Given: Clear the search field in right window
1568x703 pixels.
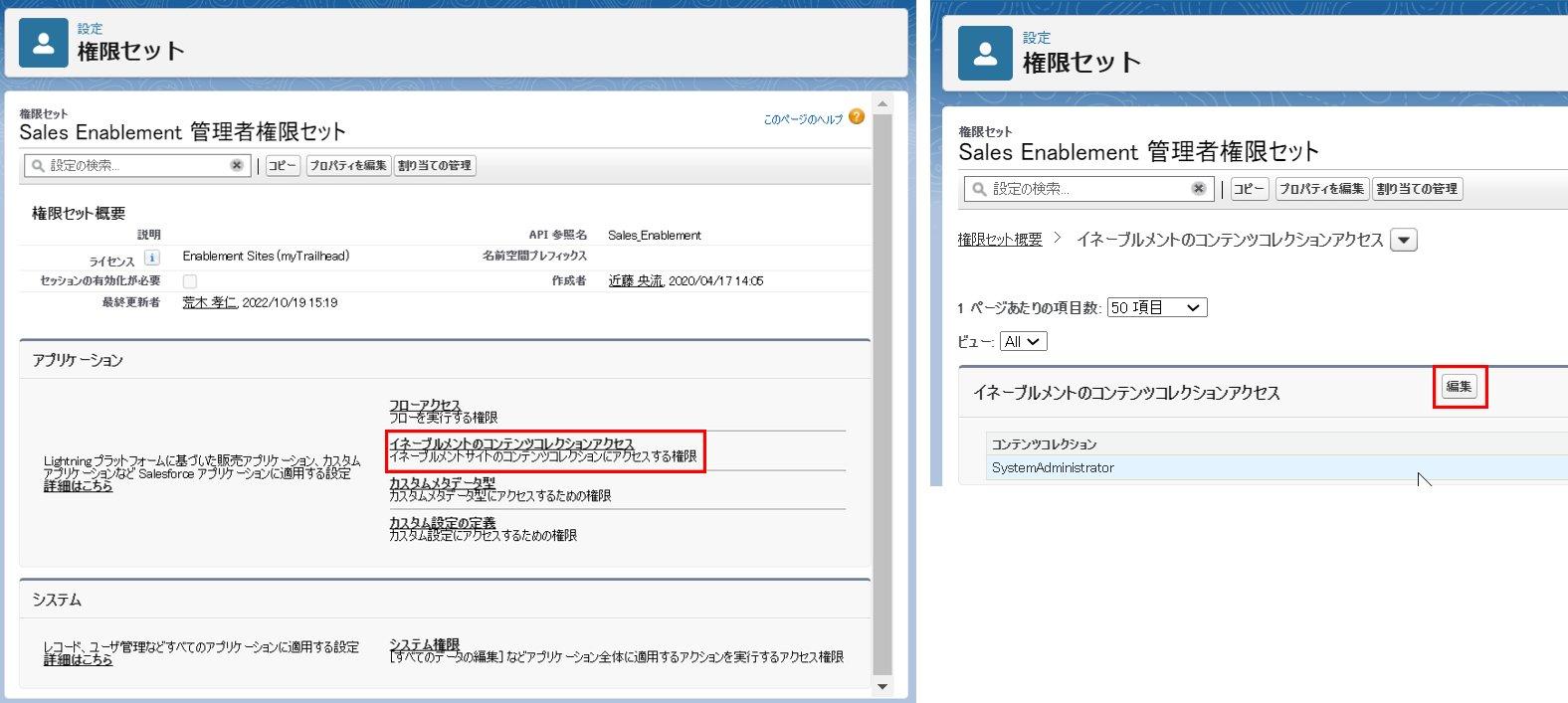Looking at the screenshot, I should point(1199,188).
